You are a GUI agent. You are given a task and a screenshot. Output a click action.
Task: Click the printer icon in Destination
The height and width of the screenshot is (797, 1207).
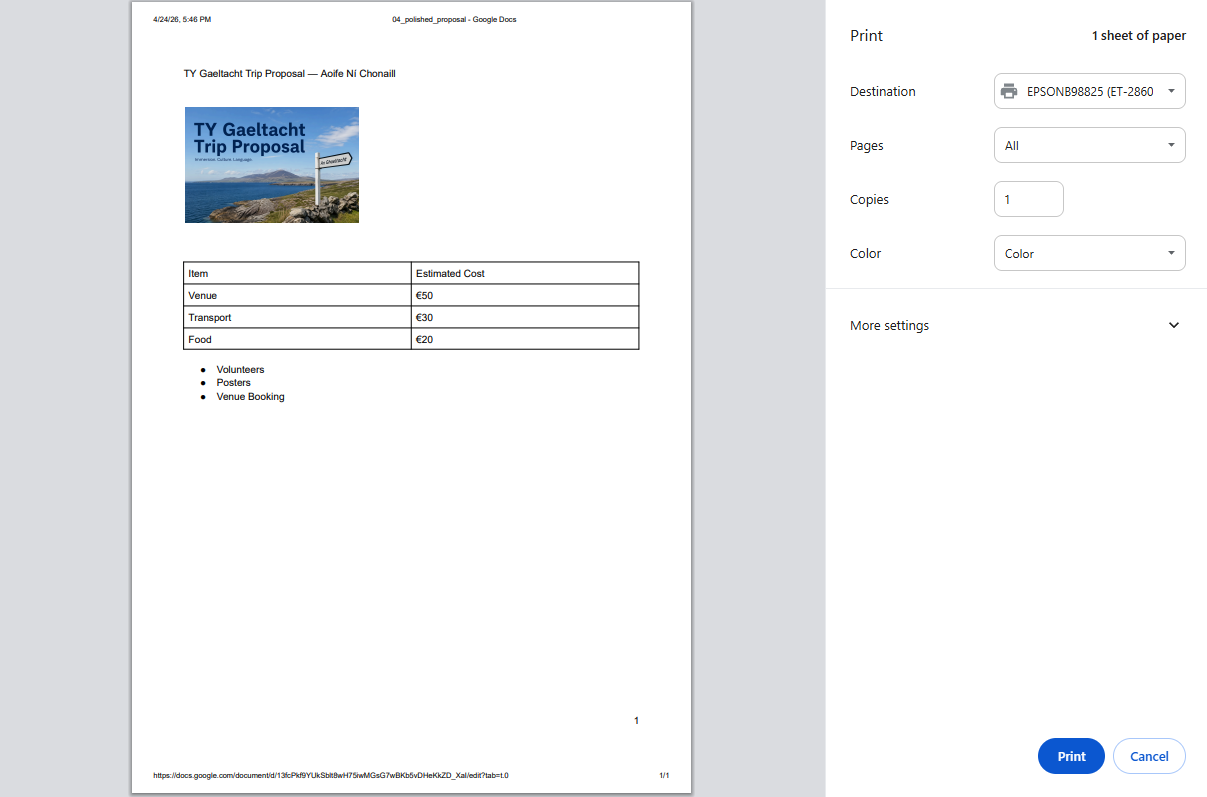(1009, 91)
